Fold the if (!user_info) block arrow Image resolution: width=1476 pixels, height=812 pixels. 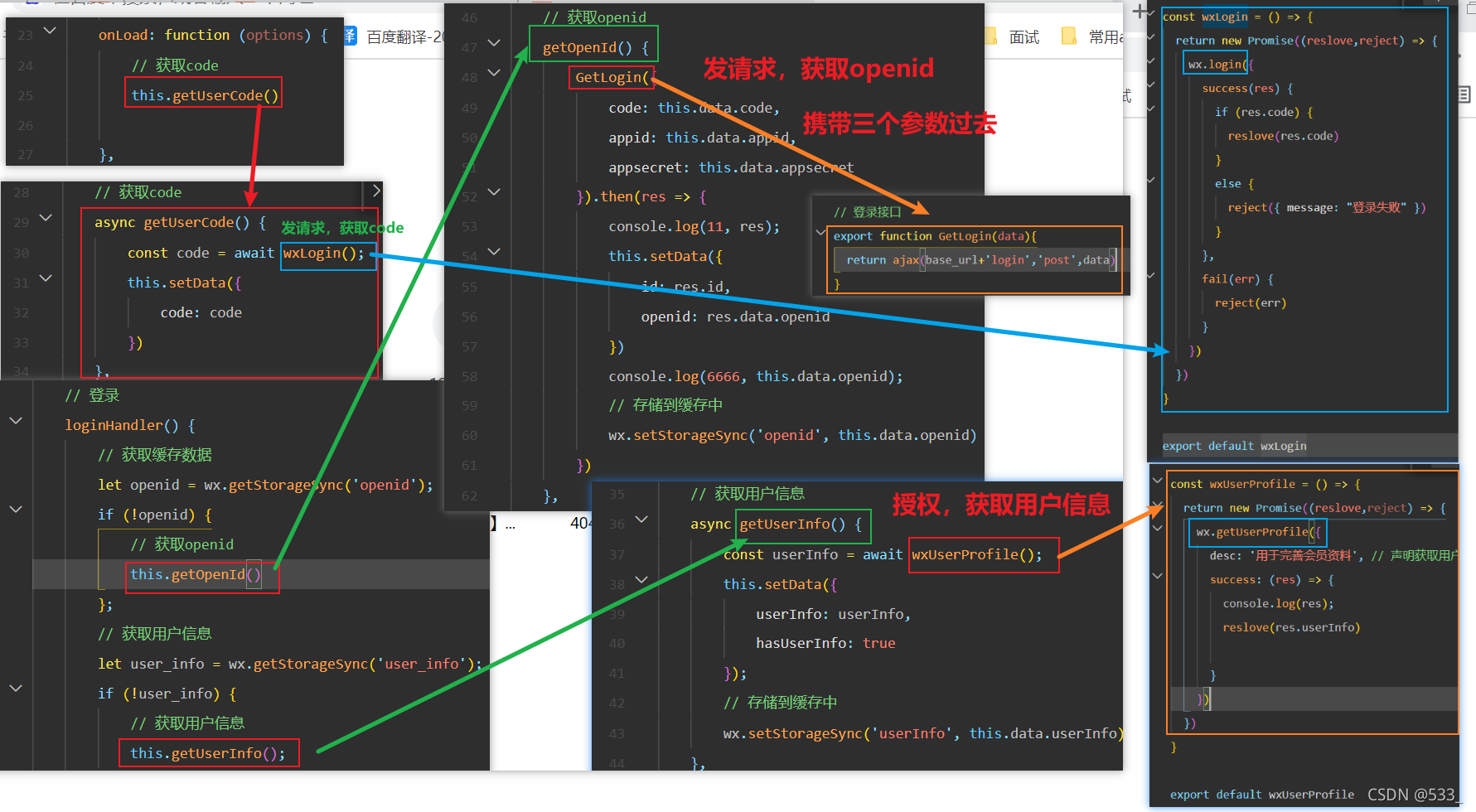pyautogui.click(x=16, y=689)
